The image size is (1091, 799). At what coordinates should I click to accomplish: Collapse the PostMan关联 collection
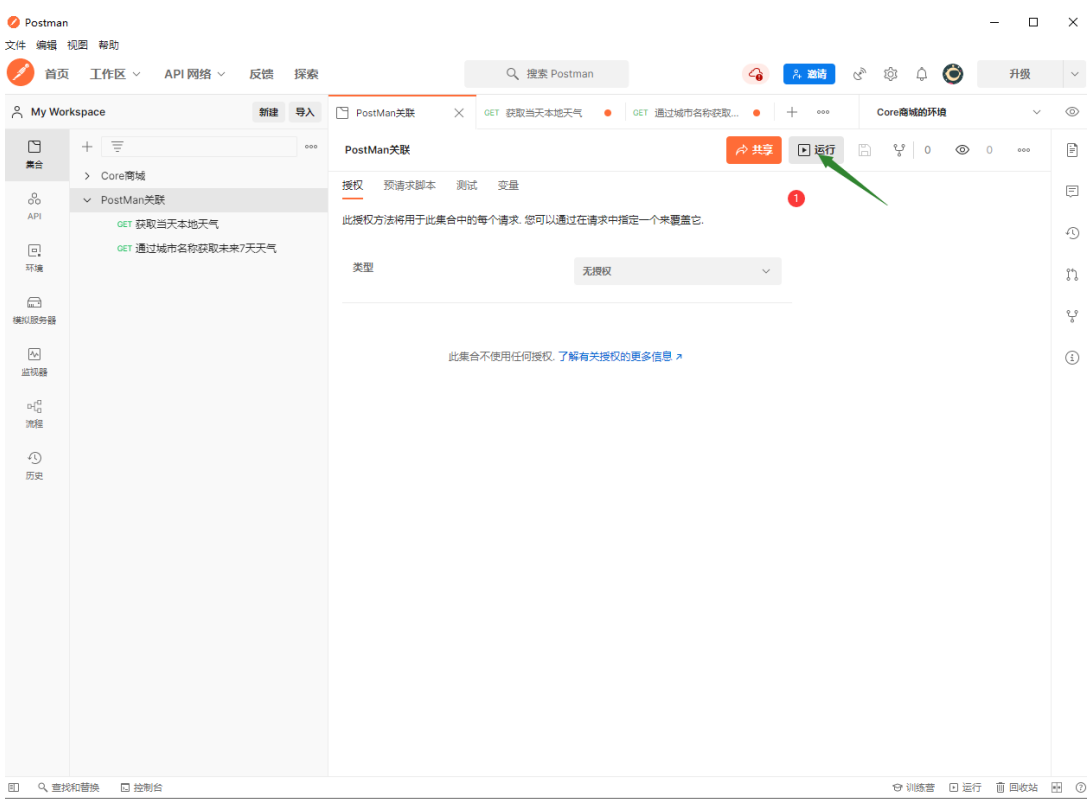[87, 200]
